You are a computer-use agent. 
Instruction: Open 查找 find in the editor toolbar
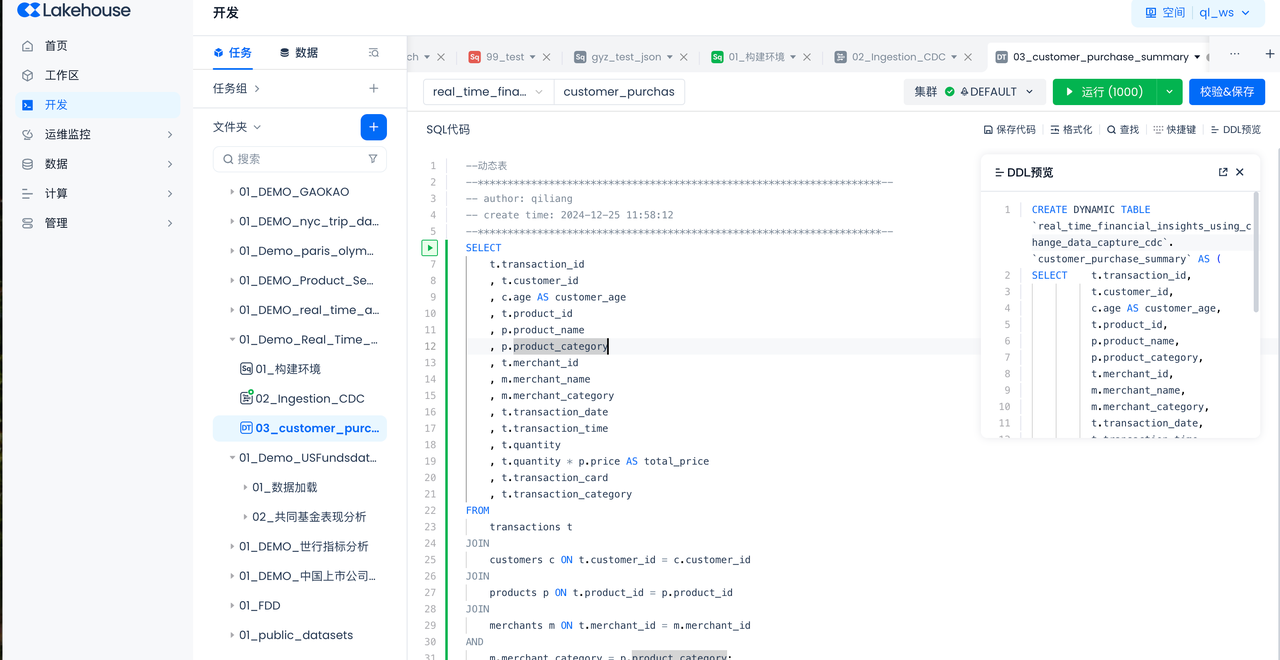pos(1123,130)
